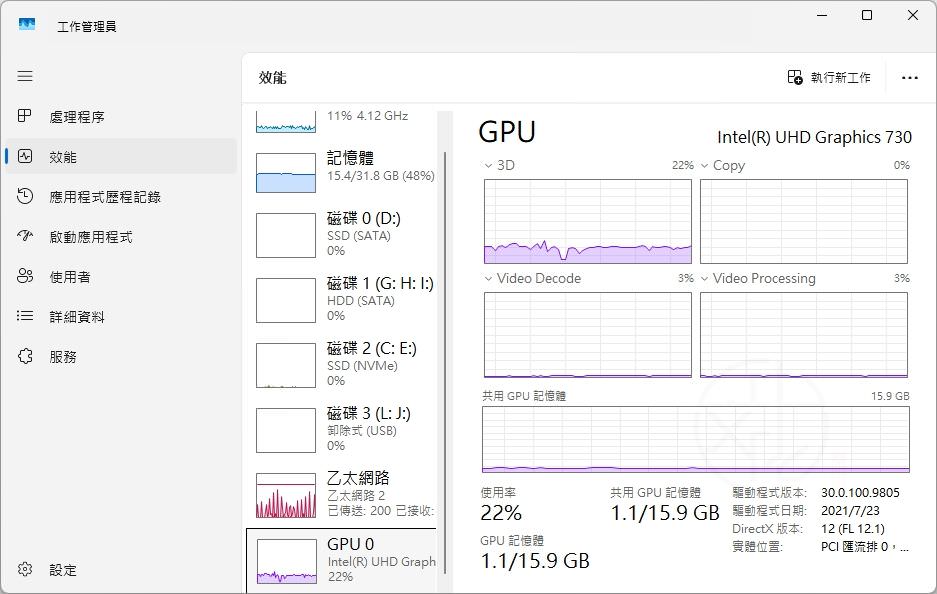
Task: Click the large GPU heading
Action: coord(507,132)
